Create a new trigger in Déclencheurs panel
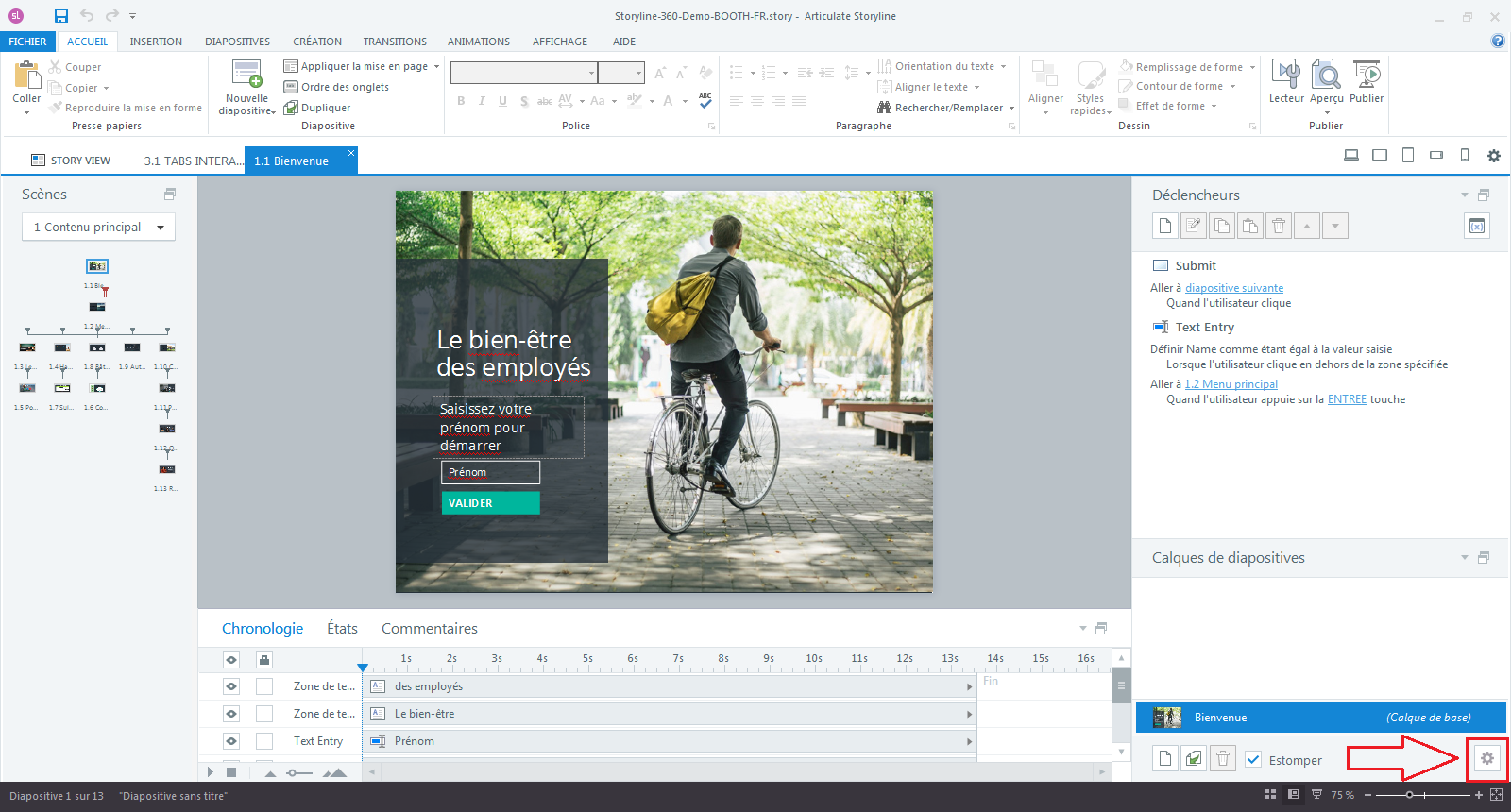 click(1165, 226)
